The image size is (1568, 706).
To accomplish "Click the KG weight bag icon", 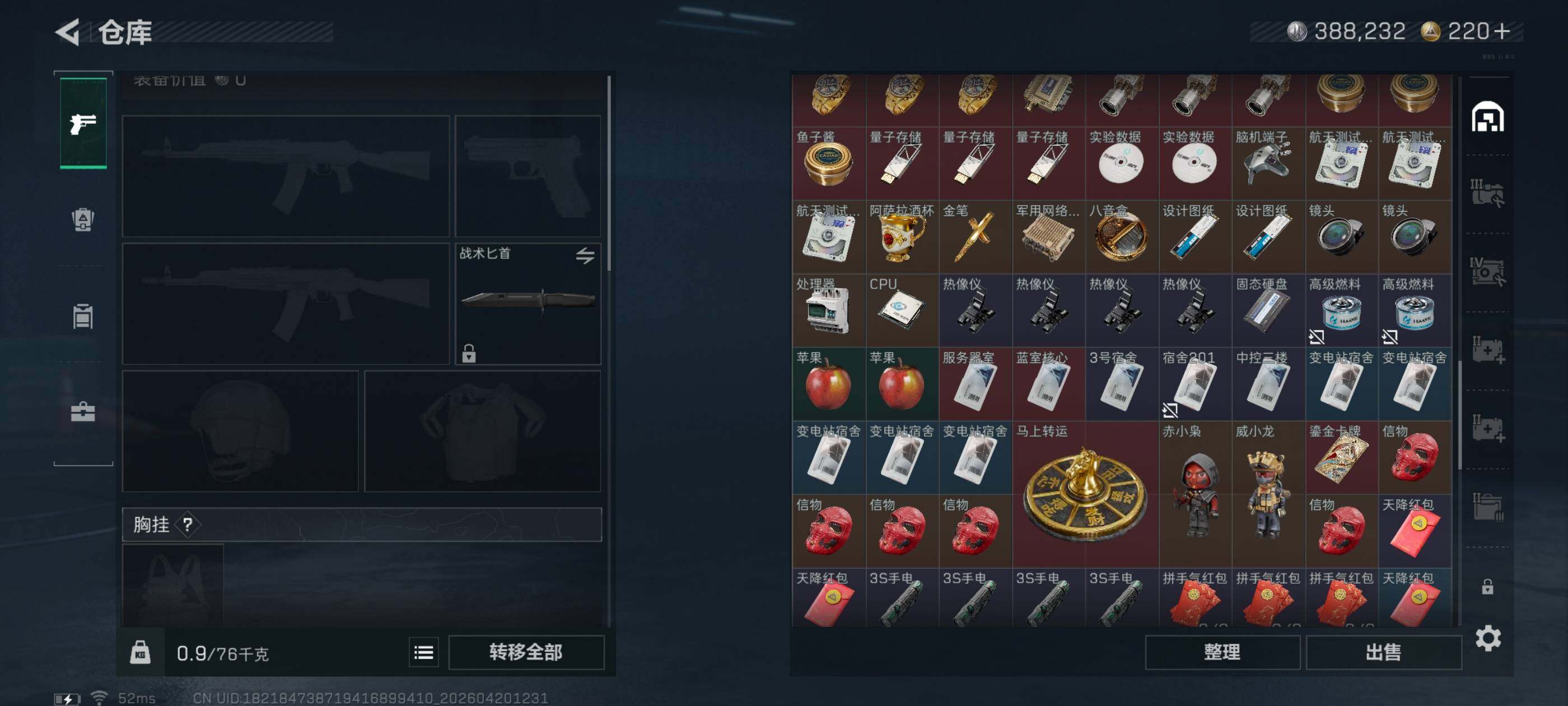I will [x=141, y=653].
